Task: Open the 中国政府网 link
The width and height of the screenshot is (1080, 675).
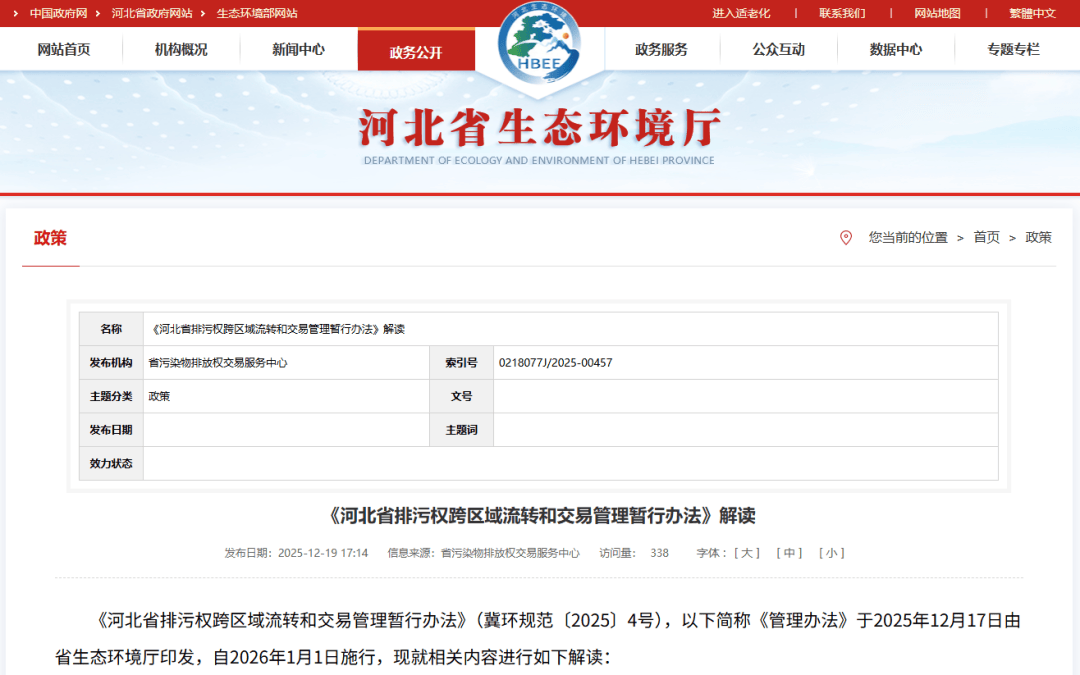Action: click(58, 13)
